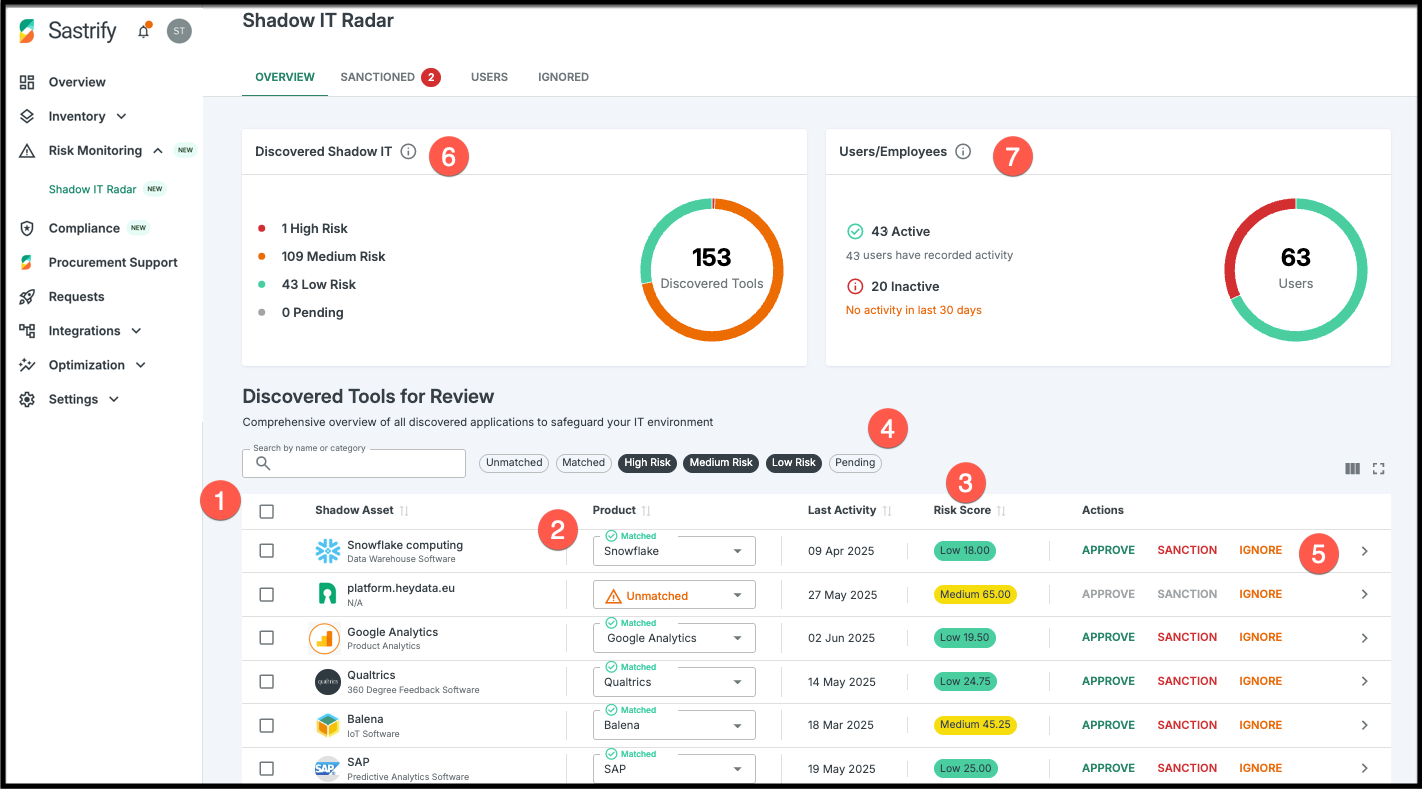Open the column visibility icon
This screenshot has width=1422, height=789.
click(x=1352, y=468)
